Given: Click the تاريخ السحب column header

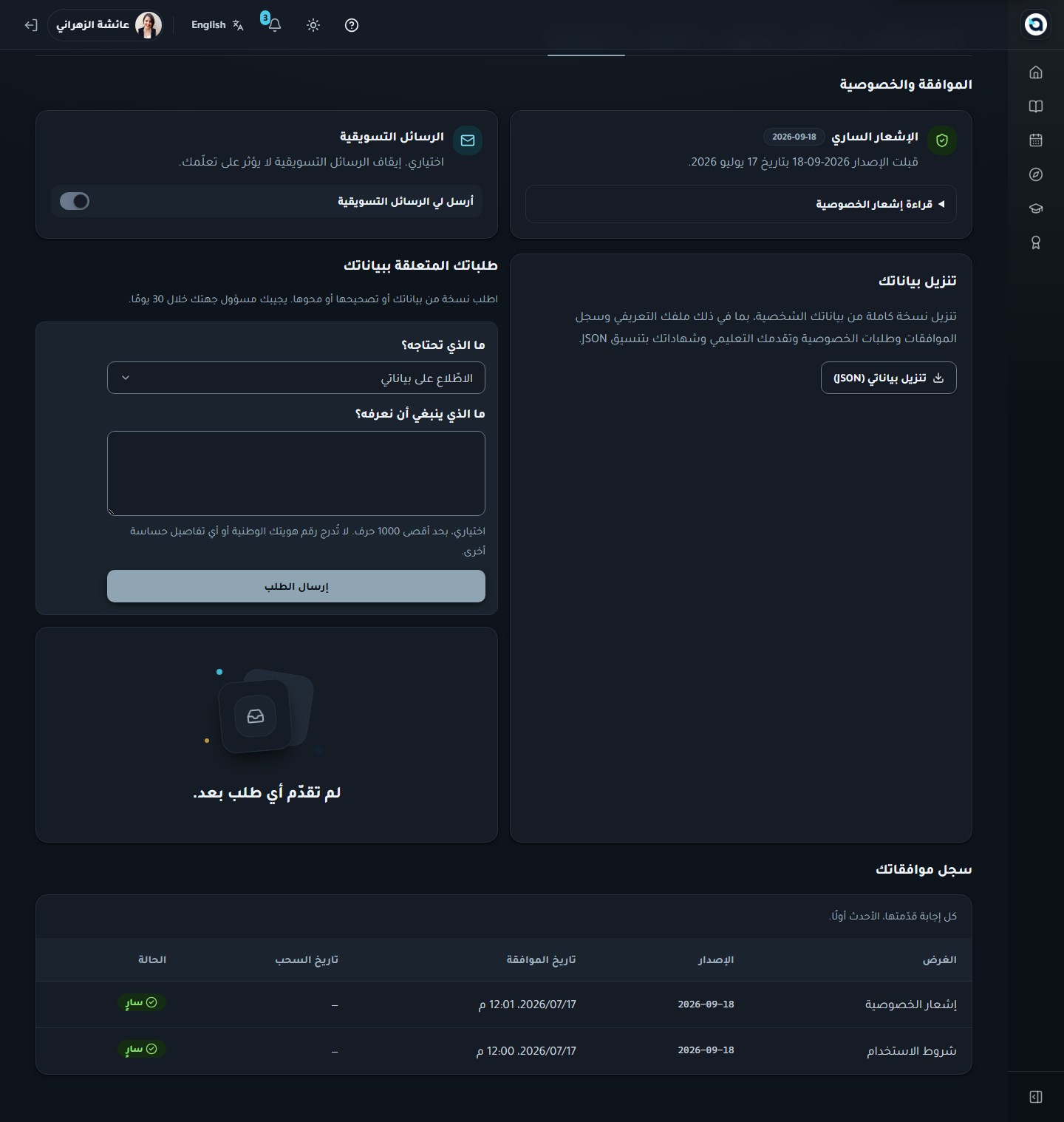Looking at the screenshot, I should click(x=307, y=959).
